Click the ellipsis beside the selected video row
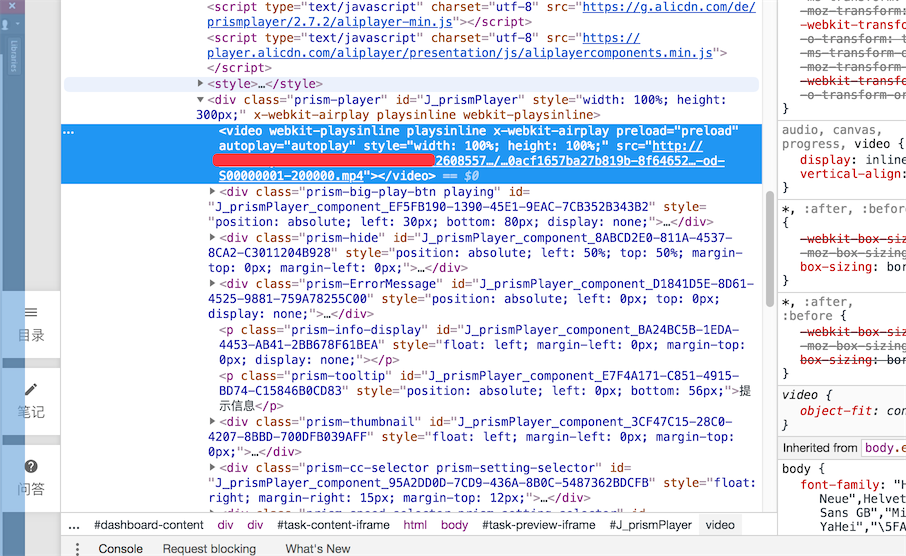This screenshot has height=556, width=906. (69, 132)
